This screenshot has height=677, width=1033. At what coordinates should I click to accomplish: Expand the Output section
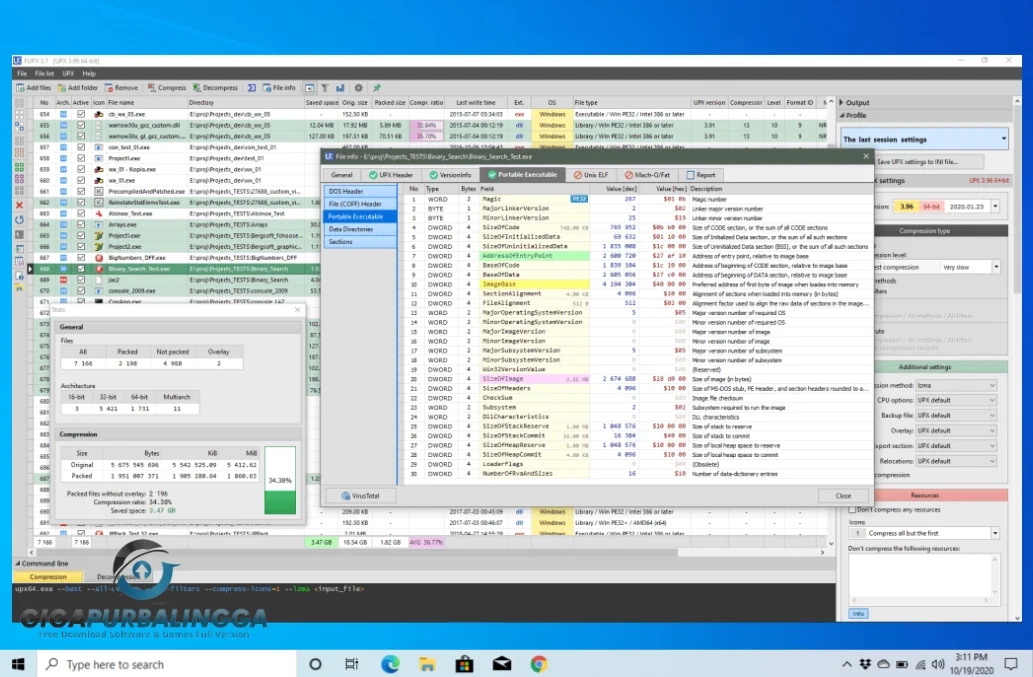pyautogui.click(x=841, y=103)
